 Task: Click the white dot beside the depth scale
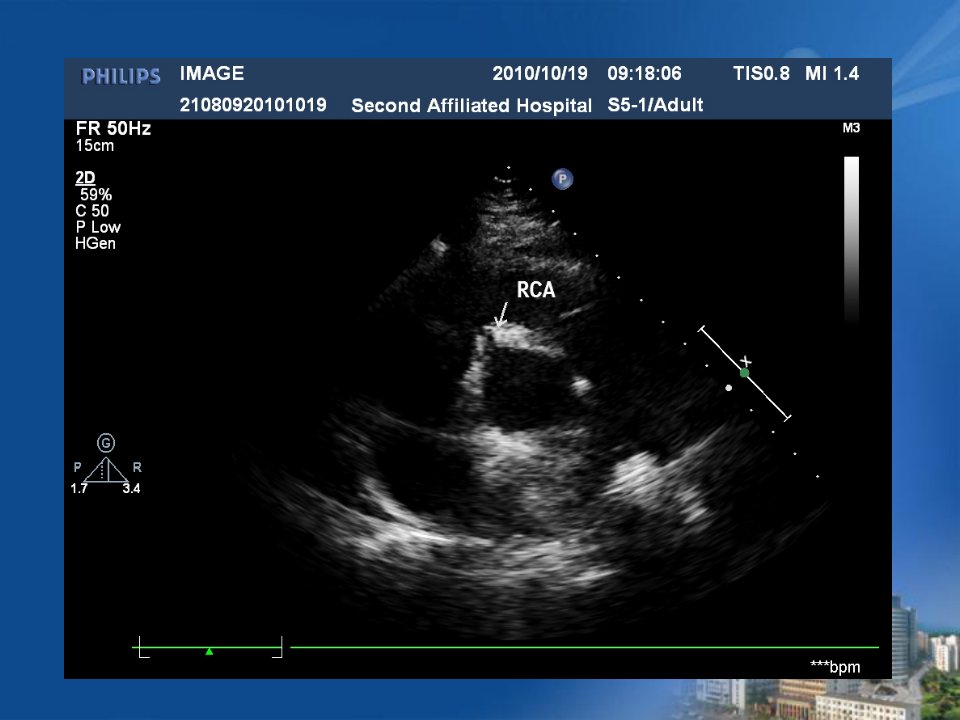729,388
